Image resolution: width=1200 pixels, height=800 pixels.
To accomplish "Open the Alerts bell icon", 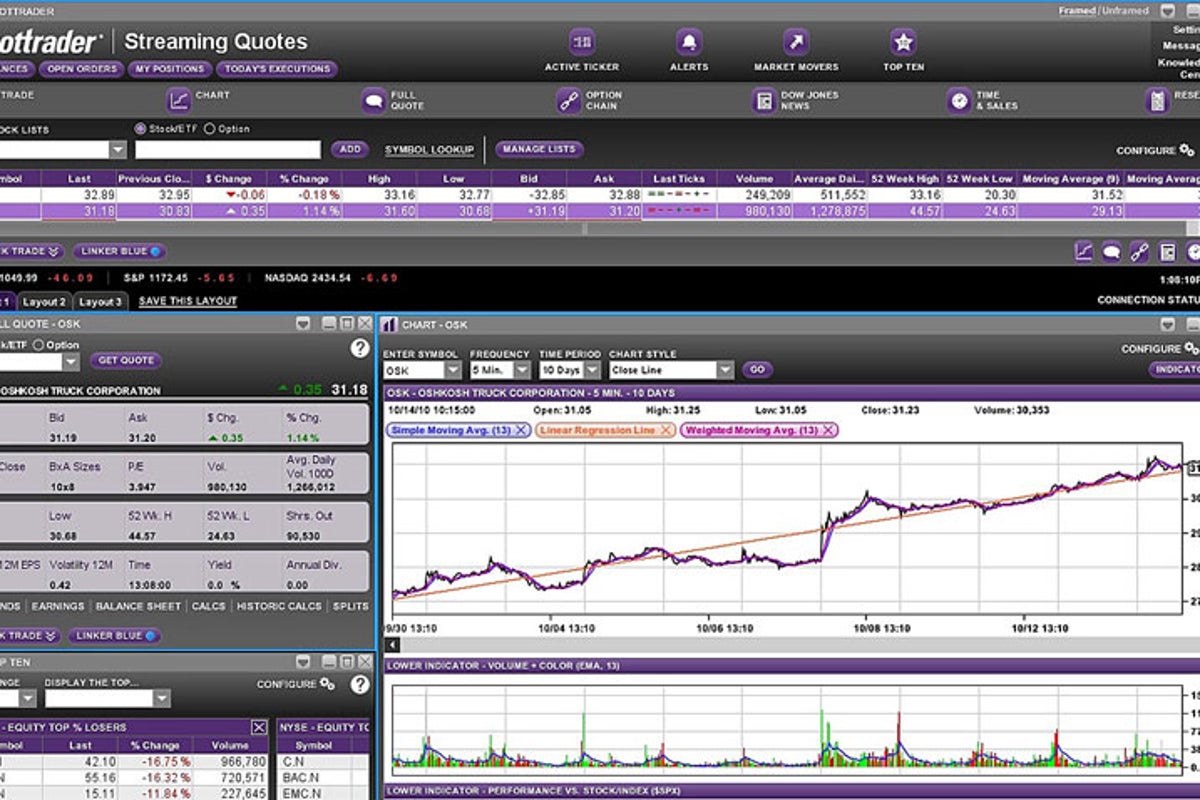I will tap(688, 42).
